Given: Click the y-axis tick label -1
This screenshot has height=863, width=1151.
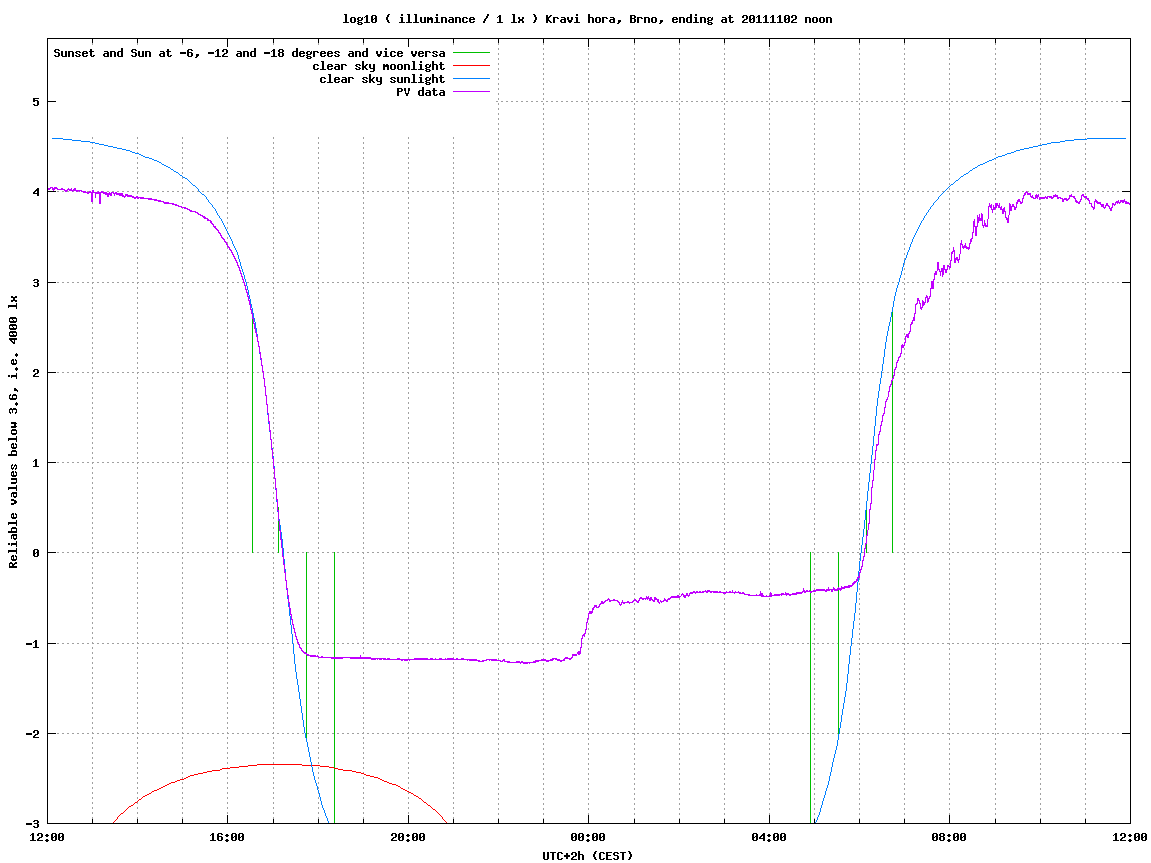Looking at the screenshot, I should coord(32,644).
